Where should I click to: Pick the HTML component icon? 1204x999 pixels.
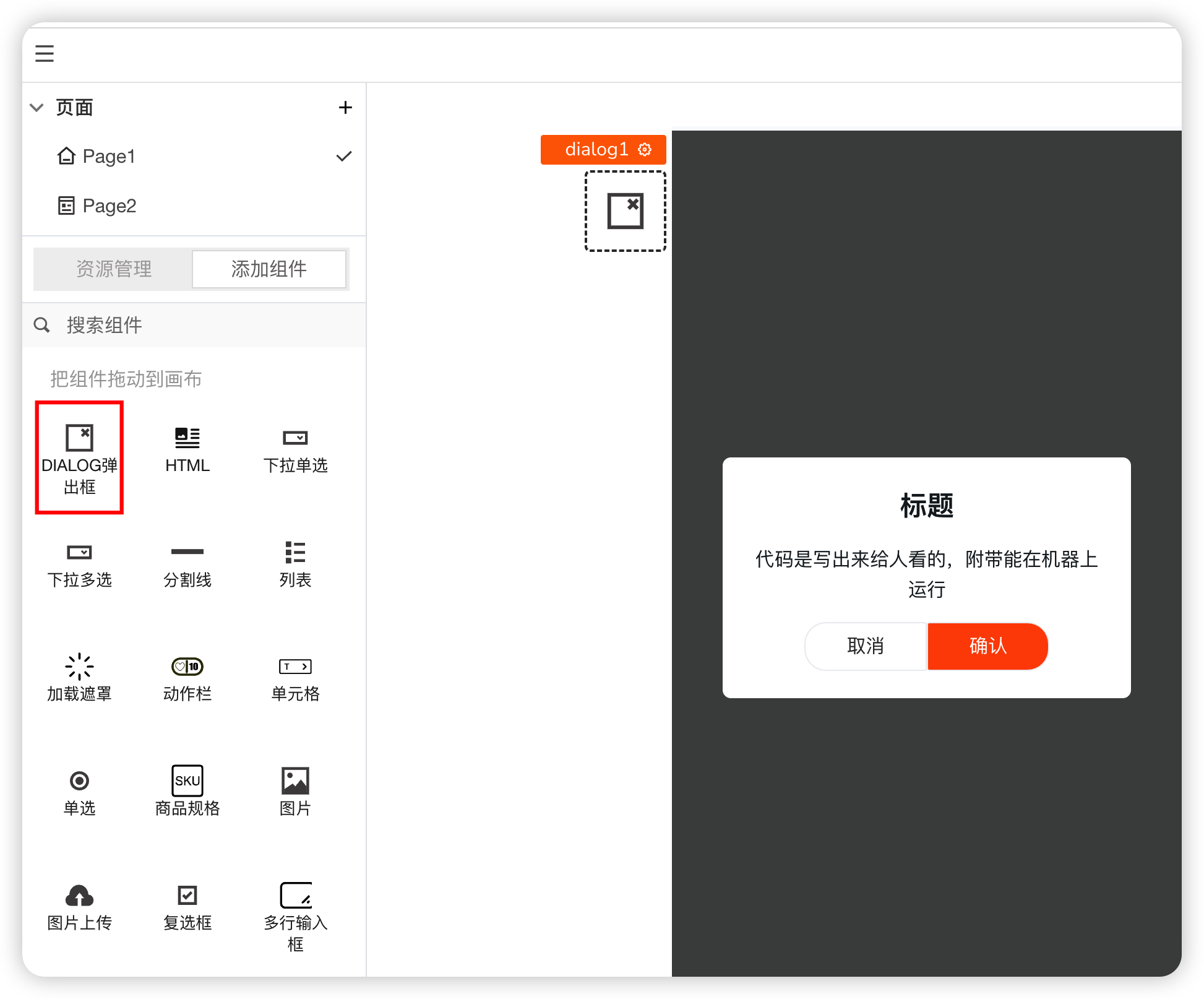click(x=187, y=438)
